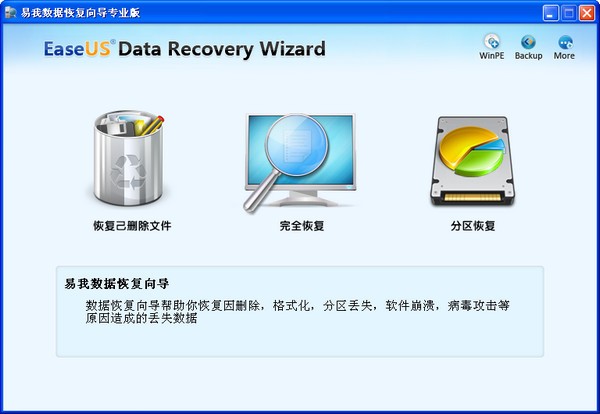Select the hard disk pie chart partition icon
The image size is (600, 414).
(x=473, y=161)
